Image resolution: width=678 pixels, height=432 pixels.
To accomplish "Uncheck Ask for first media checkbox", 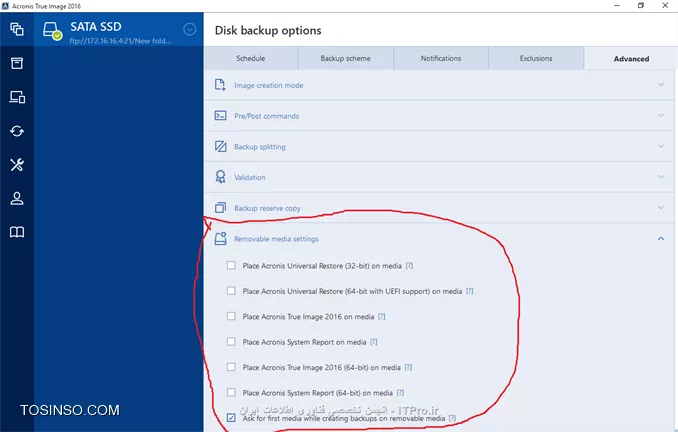I will pos(231,418).
